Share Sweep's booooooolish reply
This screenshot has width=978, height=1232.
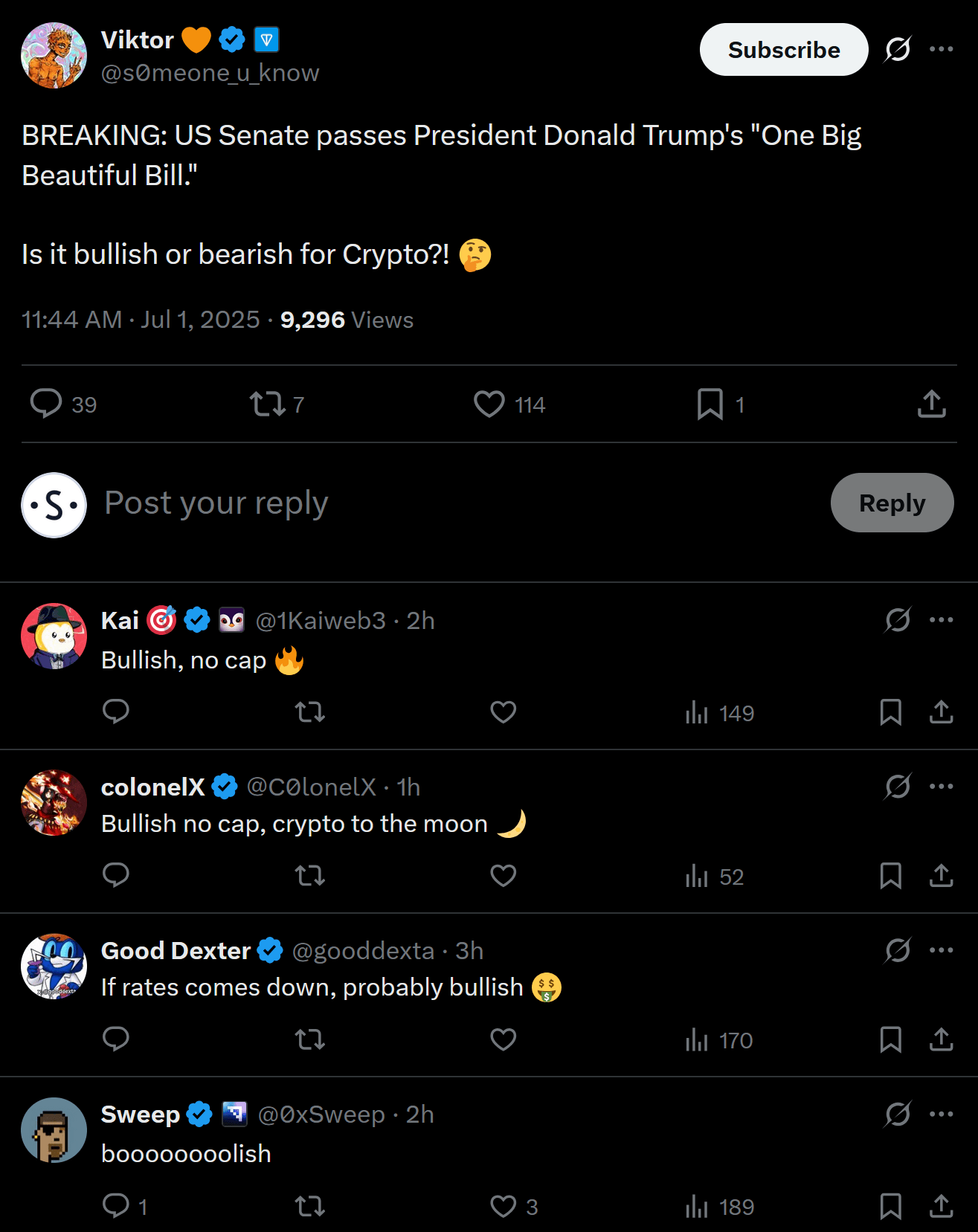pos(941,1206)
